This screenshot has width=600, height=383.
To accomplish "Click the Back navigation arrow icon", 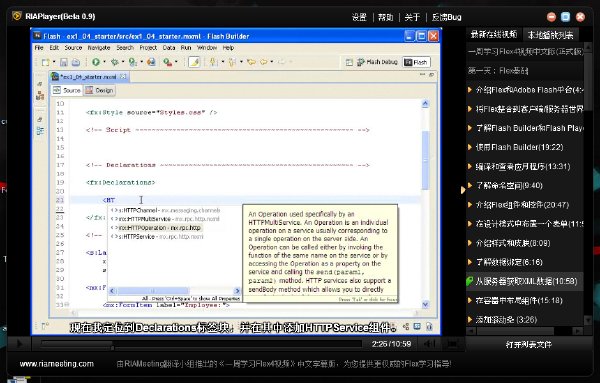I will pyautogui.click(x=264, y=62).
